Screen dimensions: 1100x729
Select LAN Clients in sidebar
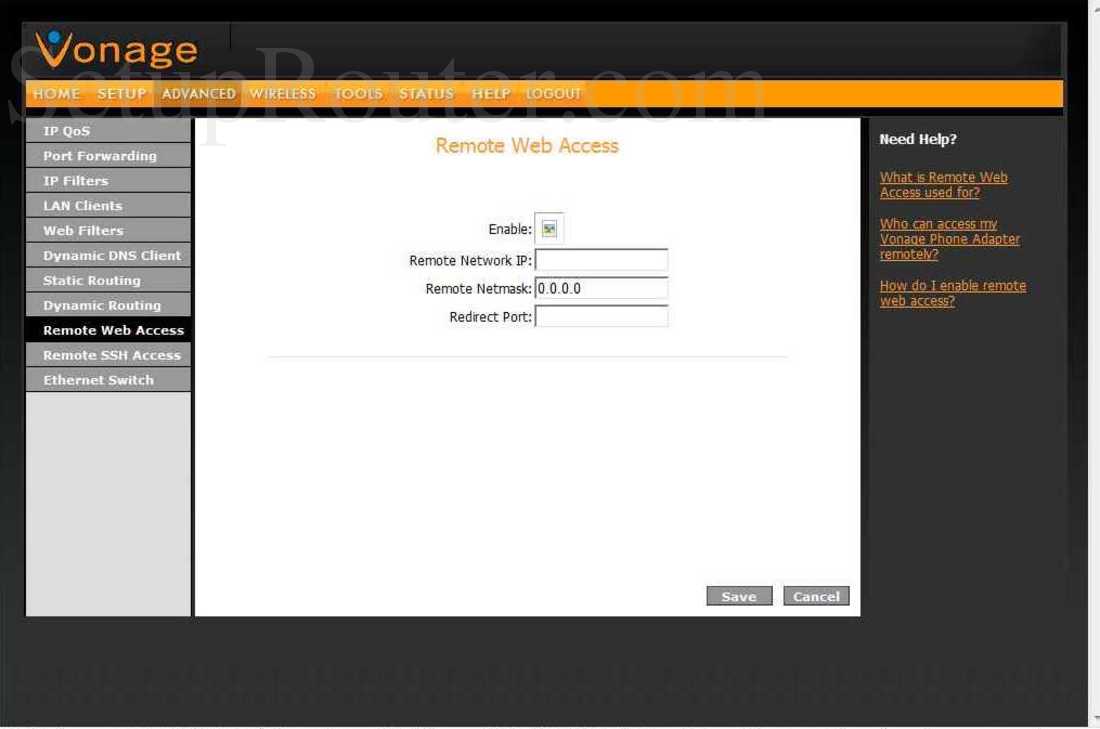108,206
